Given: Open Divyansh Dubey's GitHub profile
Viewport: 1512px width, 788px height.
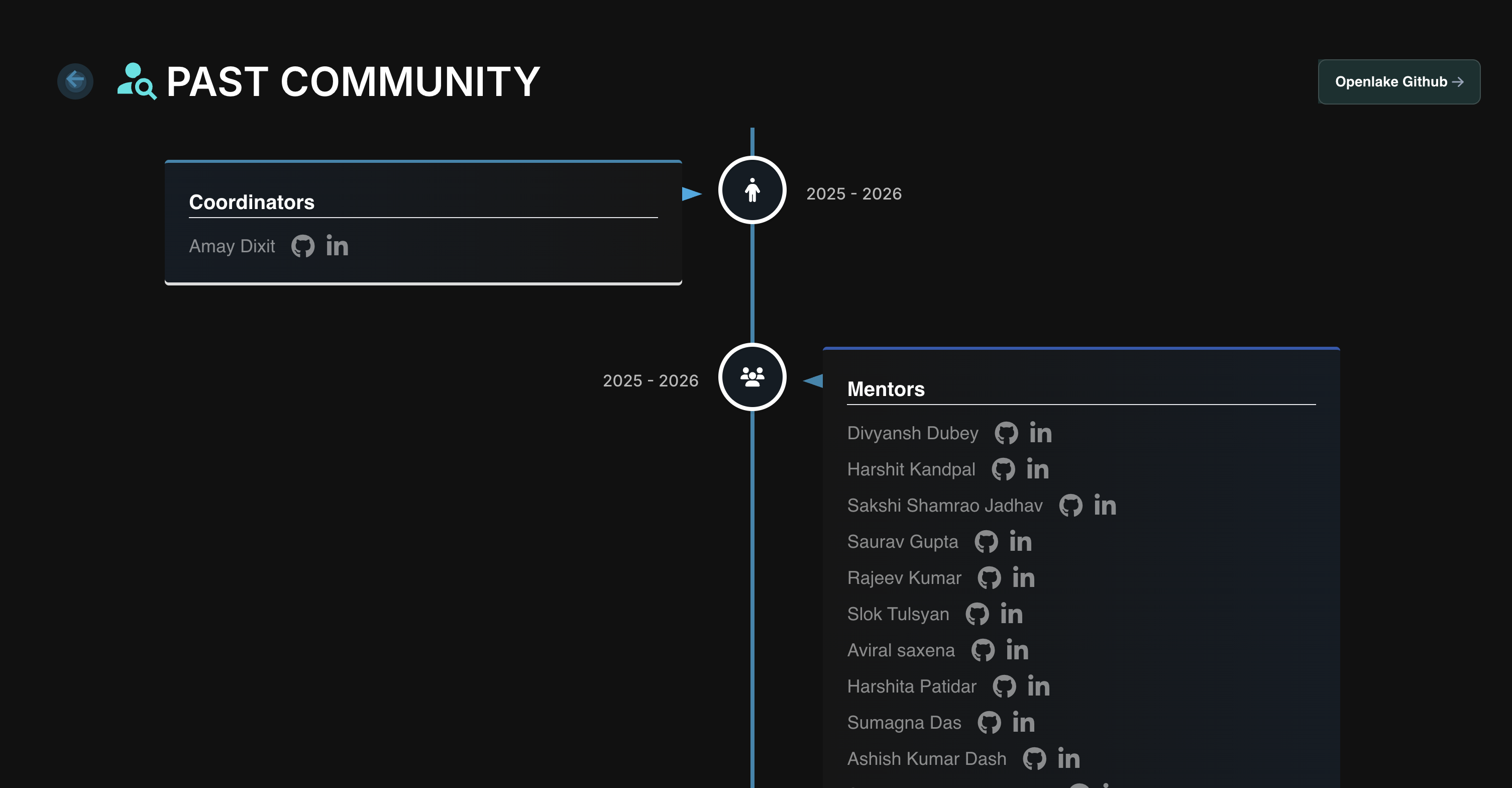Looking at the screenshot, I should [1006, 433].
